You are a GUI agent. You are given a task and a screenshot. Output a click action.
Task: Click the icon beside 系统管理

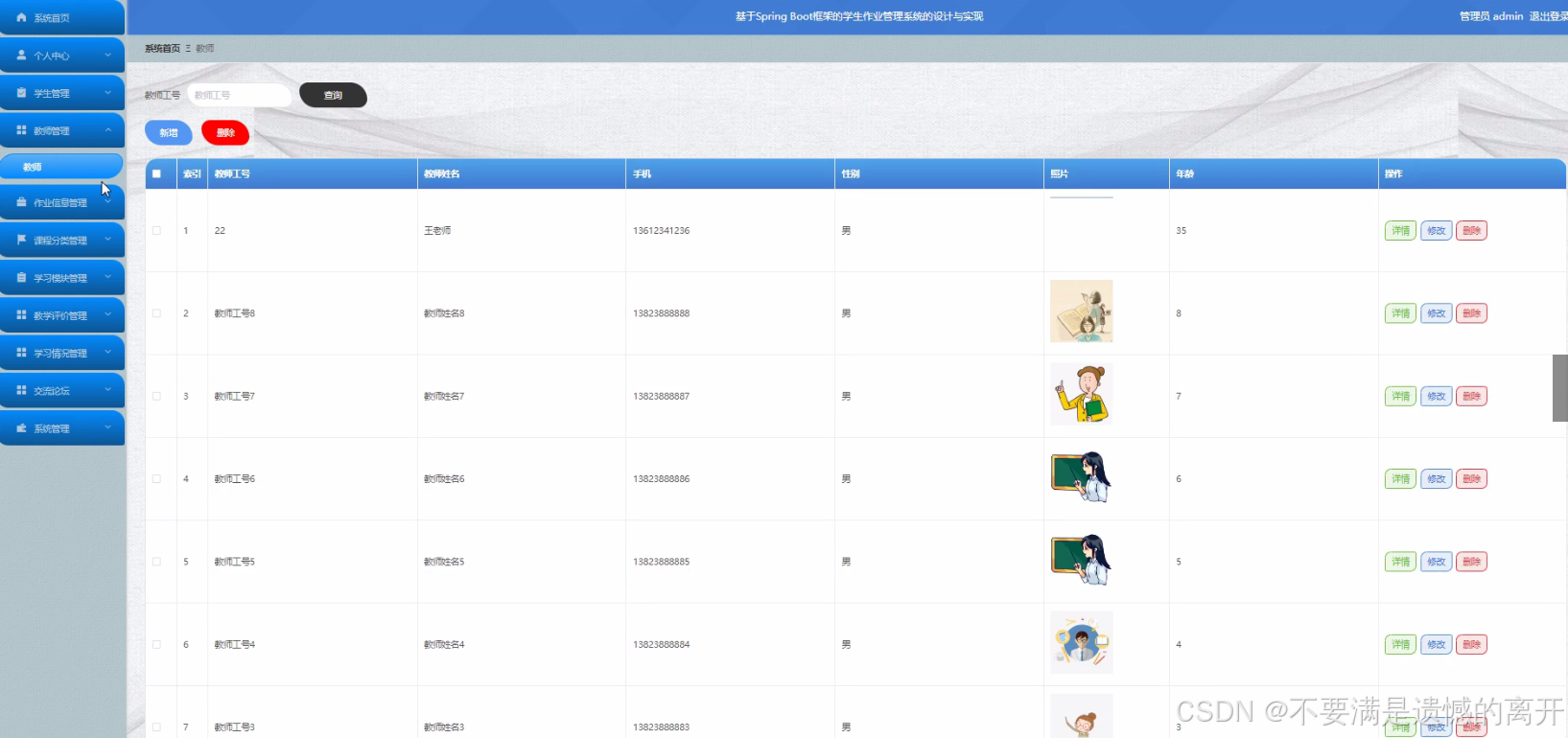tap(21, 427)
